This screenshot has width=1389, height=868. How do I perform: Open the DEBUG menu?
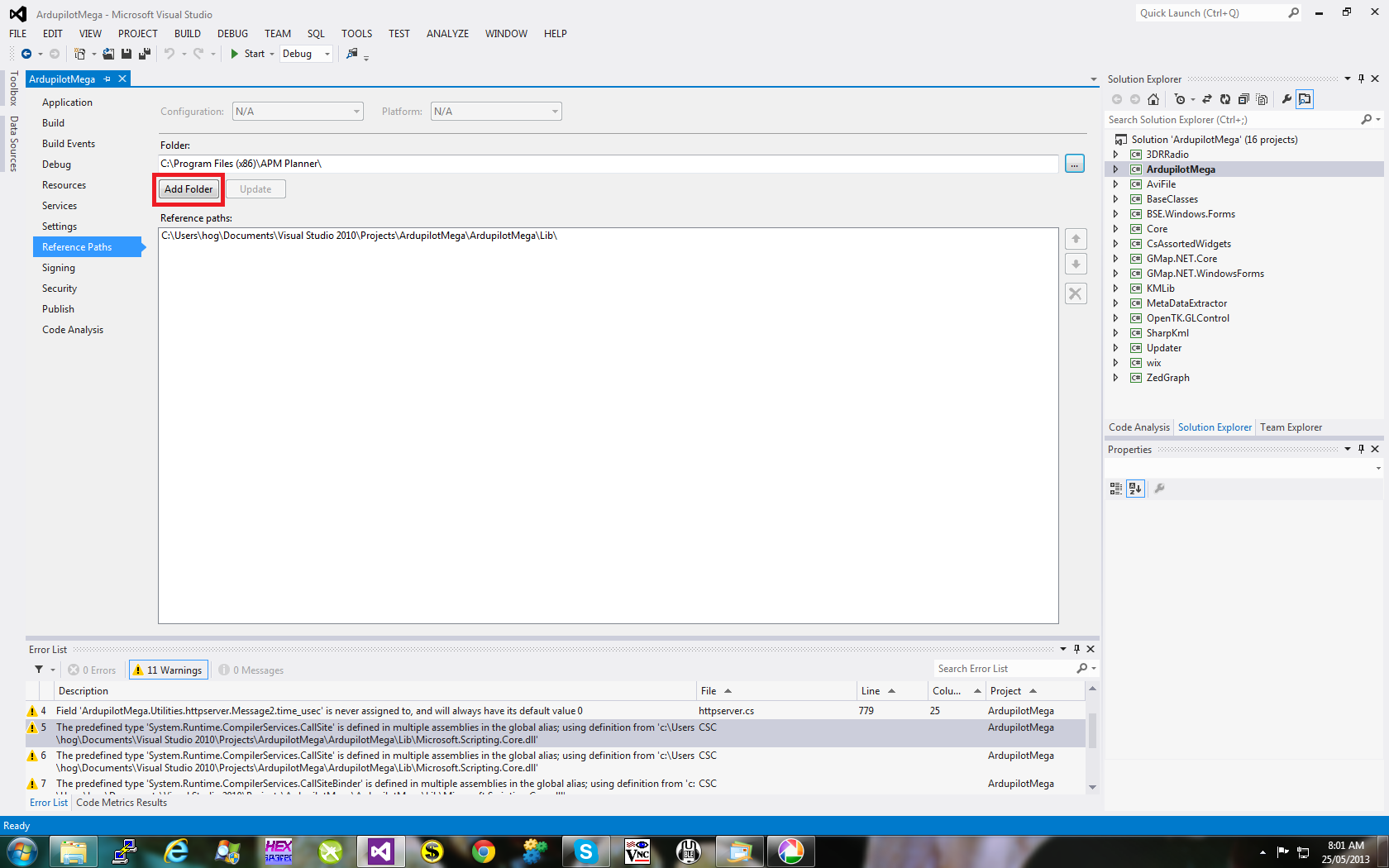[x=232, y=34]
